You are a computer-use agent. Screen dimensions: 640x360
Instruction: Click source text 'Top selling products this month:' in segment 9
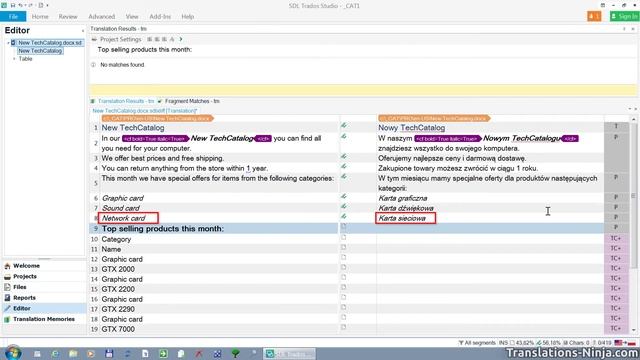pyautogui.click(x=162, y=229)
